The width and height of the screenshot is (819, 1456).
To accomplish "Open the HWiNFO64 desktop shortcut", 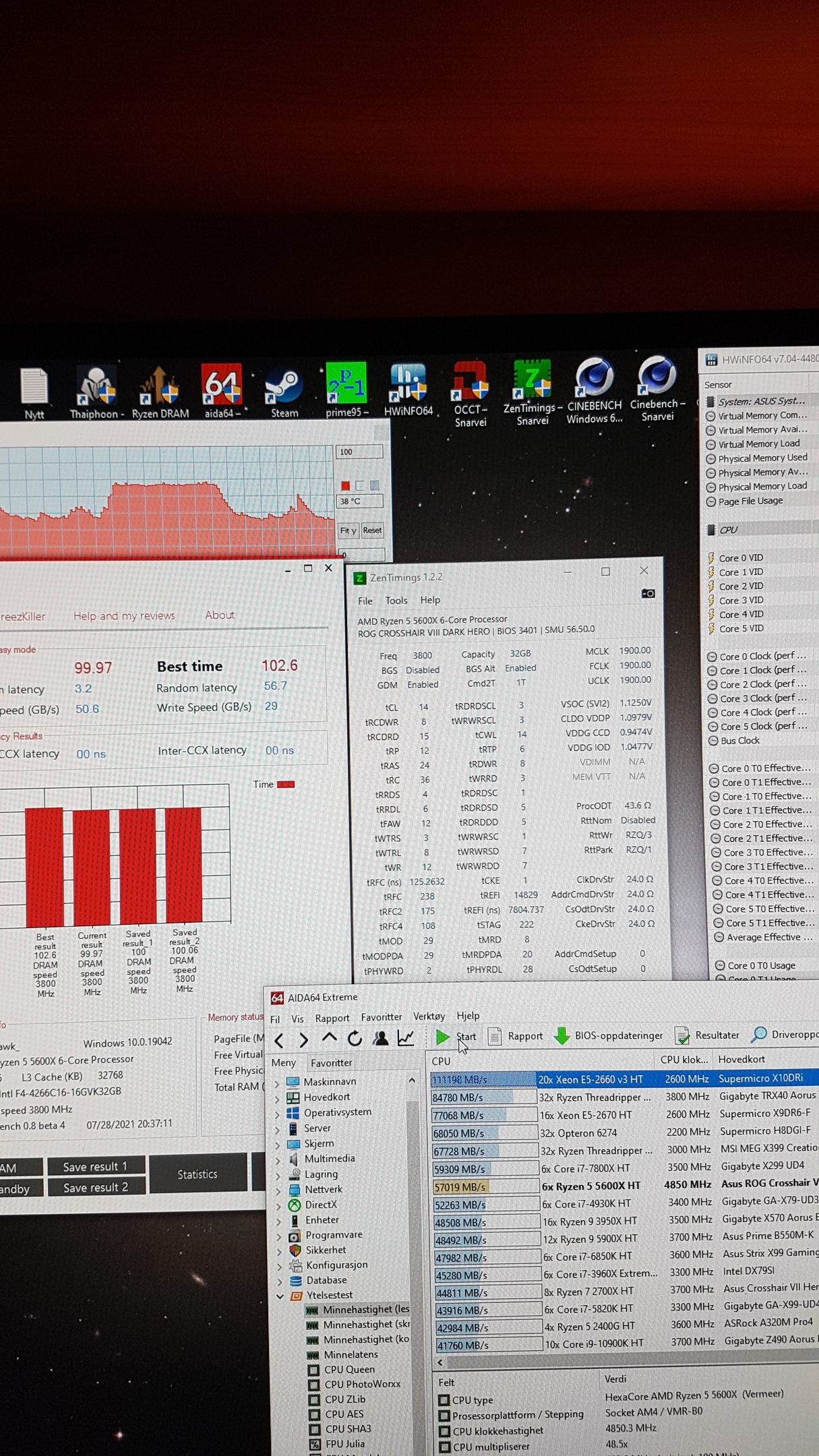I will click(408, 389).
